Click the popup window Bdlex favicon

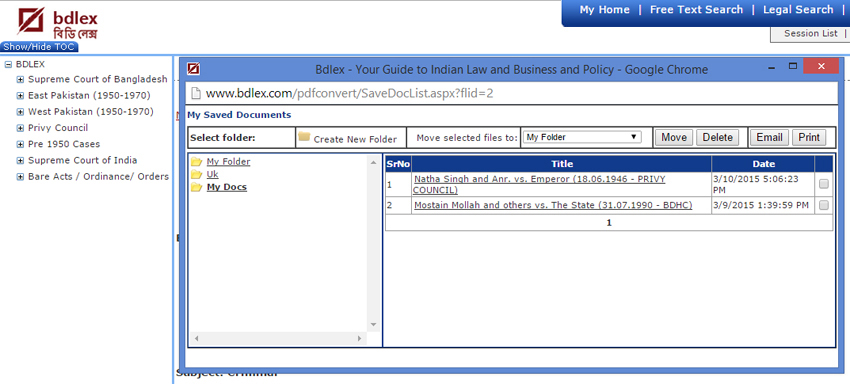click(x=194, y=69)
